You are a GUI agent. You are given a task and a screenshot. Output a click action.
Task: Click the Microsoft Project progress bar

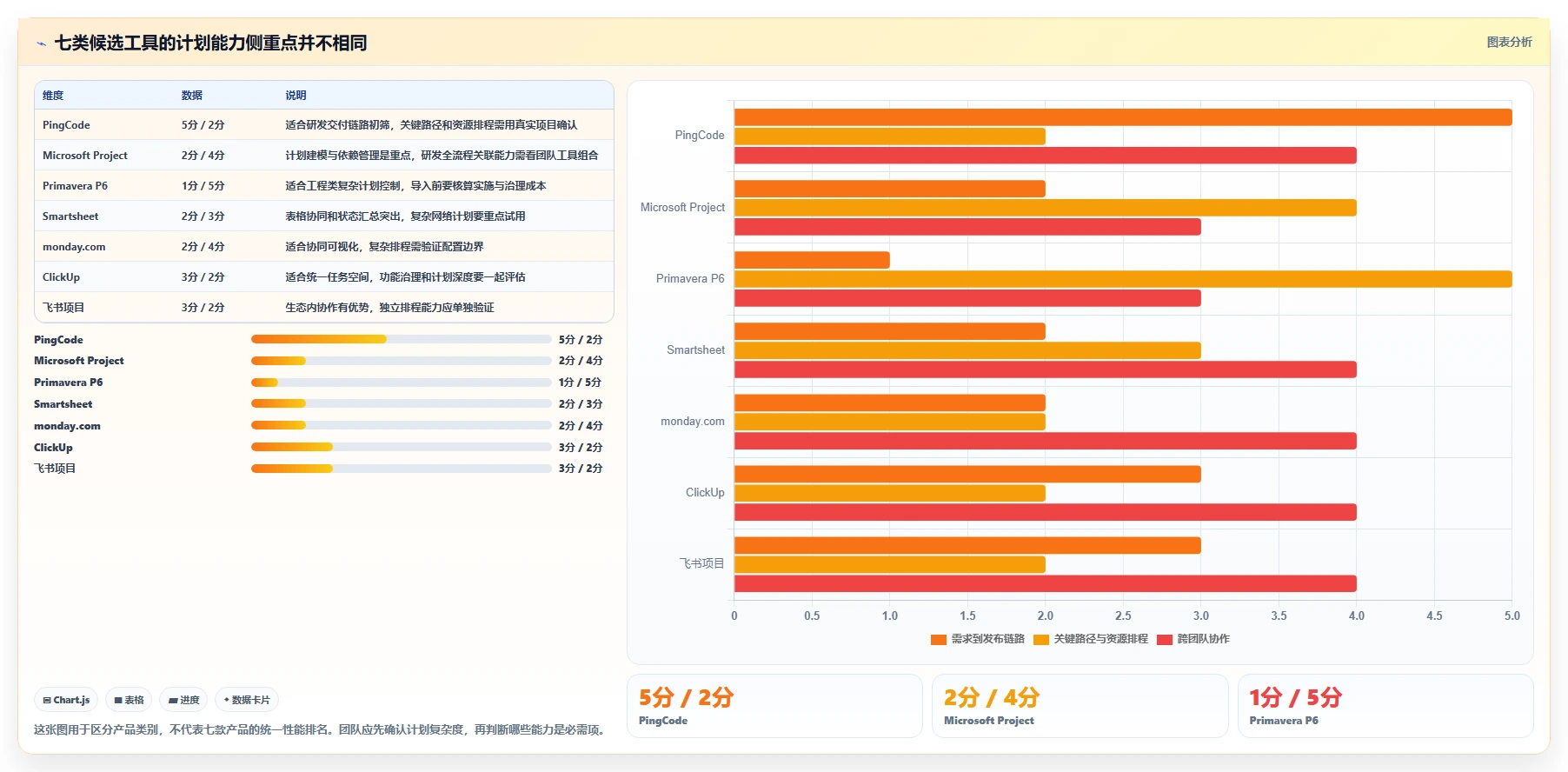(401, 361)
